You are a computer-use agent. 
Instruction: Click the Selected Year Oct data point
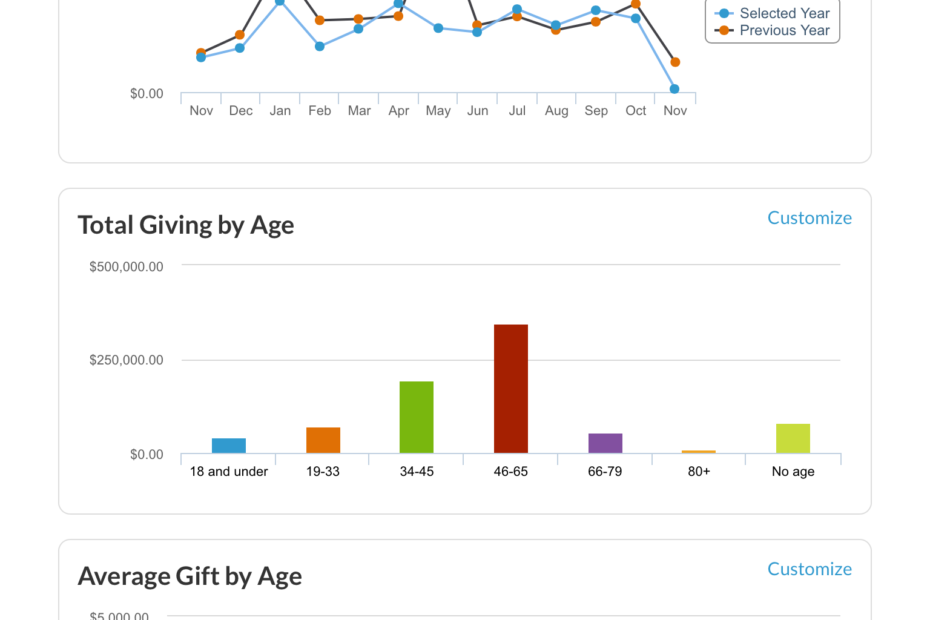pos(635,18)
